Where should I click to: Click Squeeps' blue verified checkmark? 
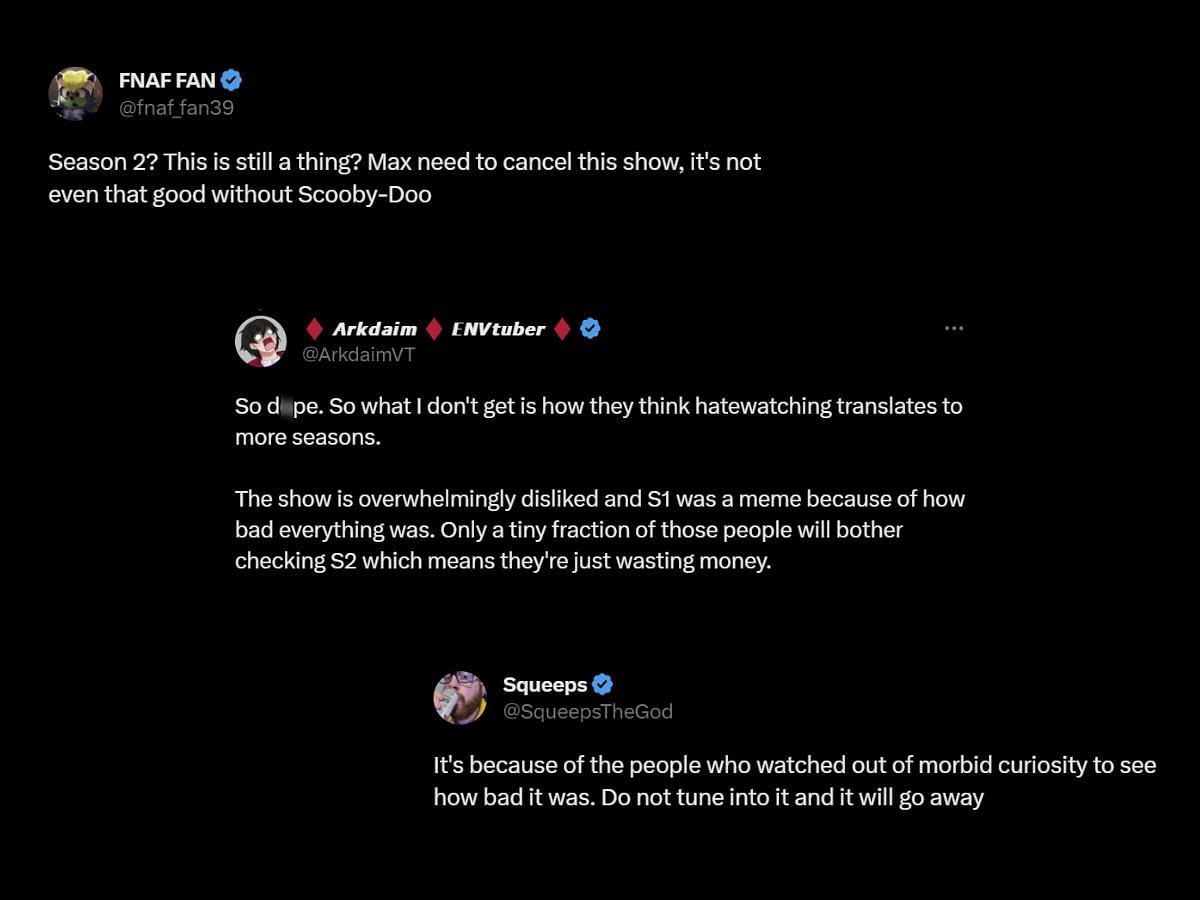click(602, 684)
